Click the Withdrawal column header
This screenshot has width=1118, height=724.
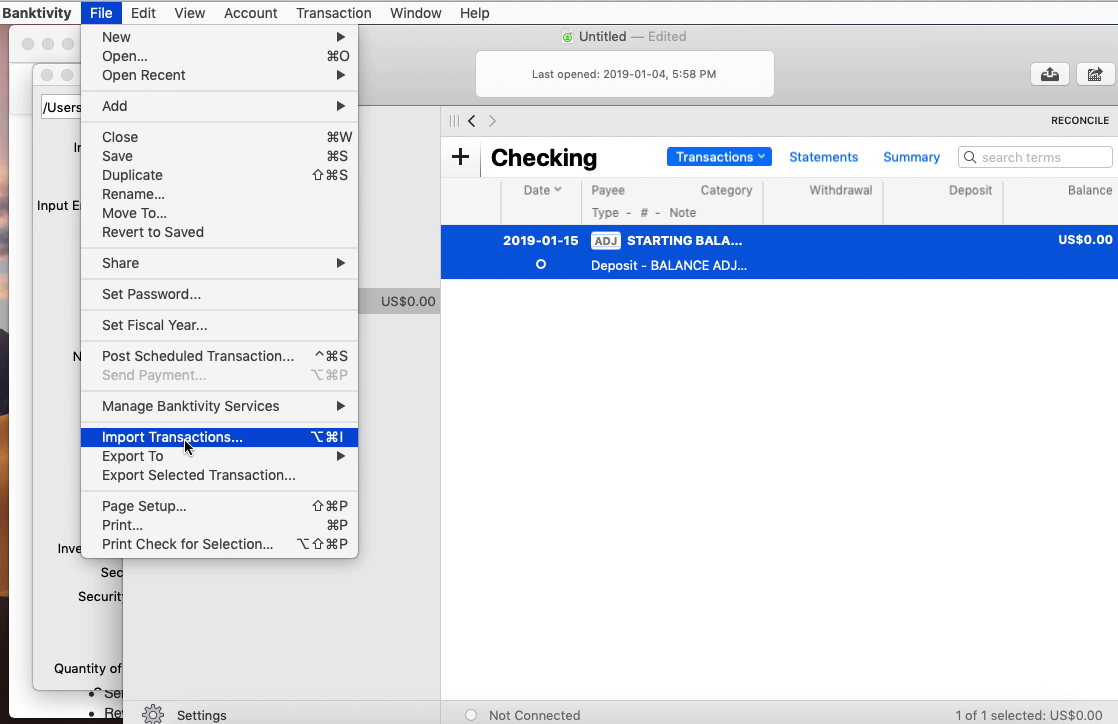point(841,190)
